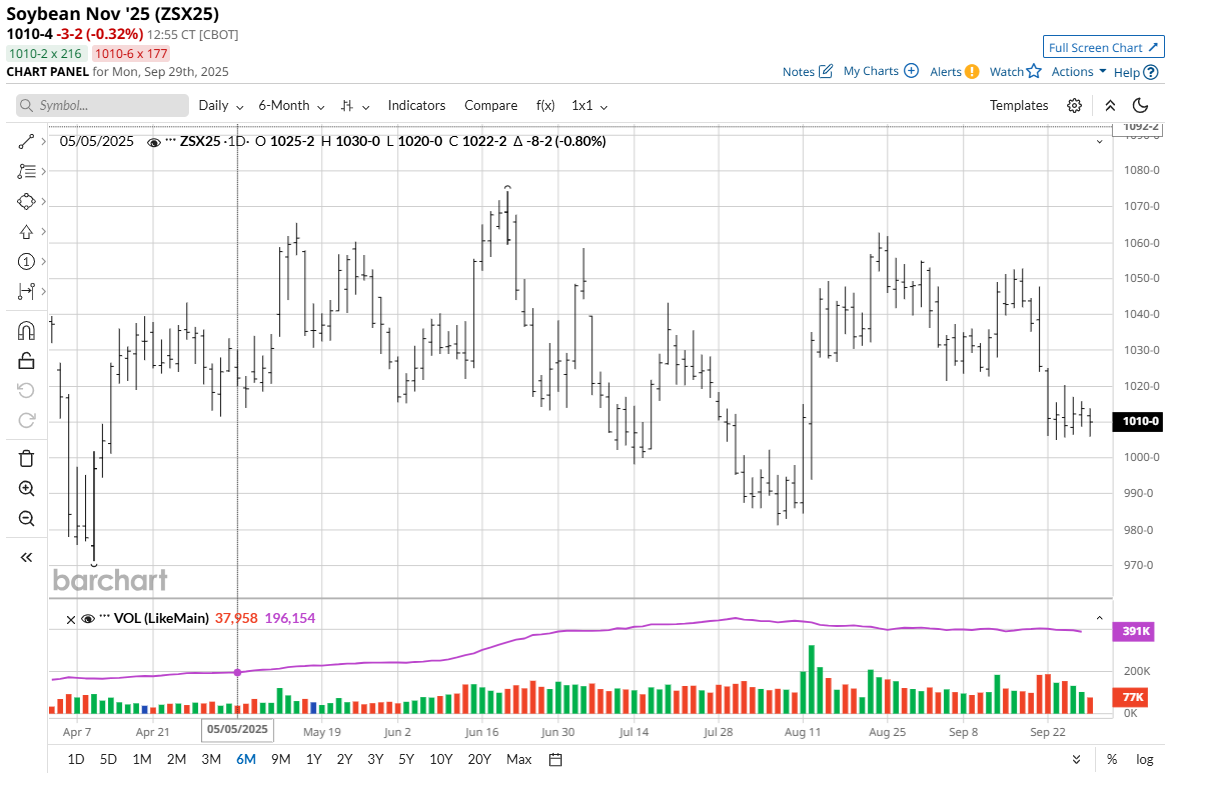Toggle percent scale mode
1217x786 pixels.
pos(1112,759)
